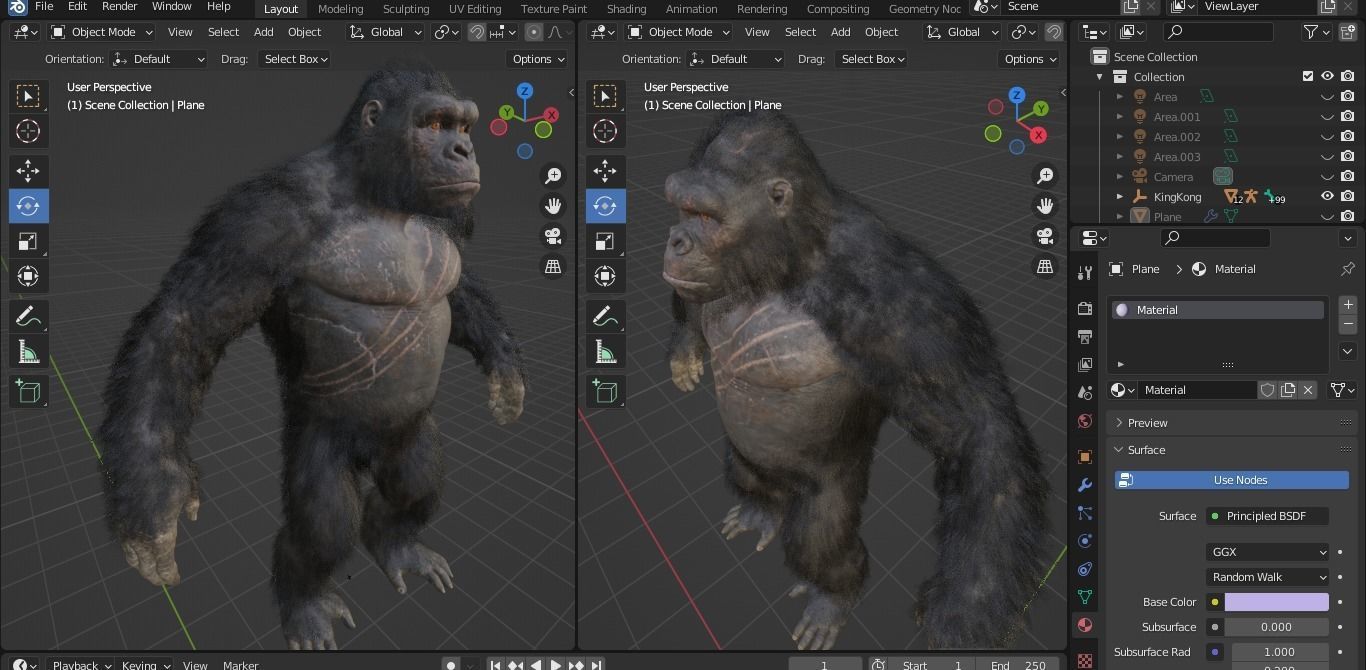
Task: Select the Cursor tool in left viewport
Action: (28, 131)
